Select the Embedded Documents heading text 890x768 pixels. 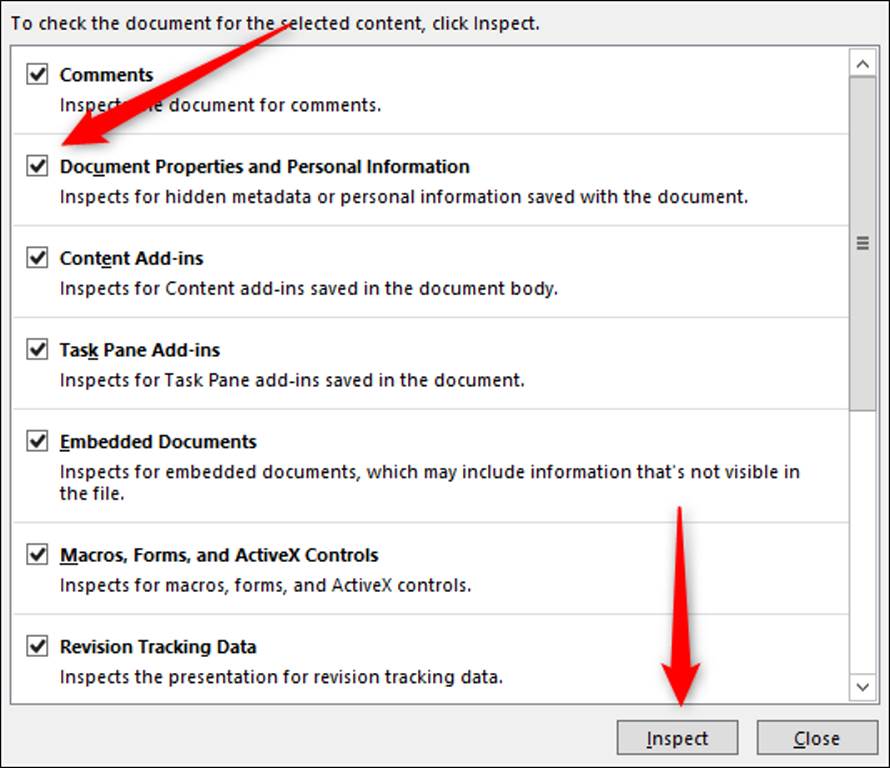(x=158, y=440)
